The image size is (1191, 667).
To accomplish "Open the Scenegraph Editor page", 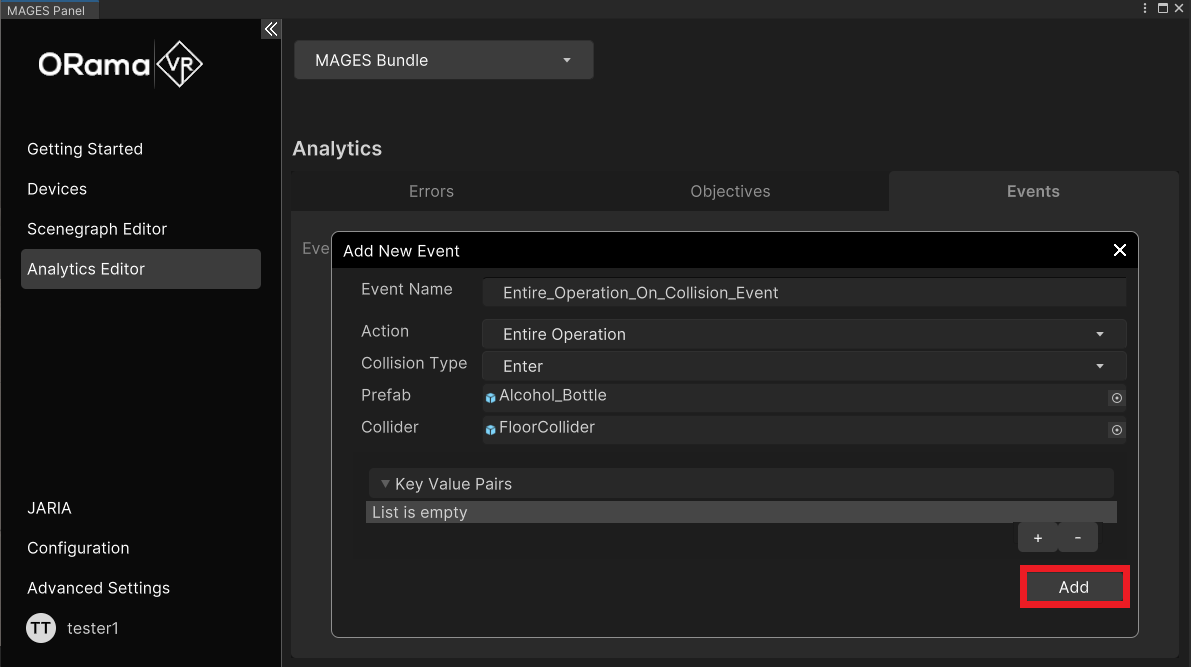I will tap(97, 228).
